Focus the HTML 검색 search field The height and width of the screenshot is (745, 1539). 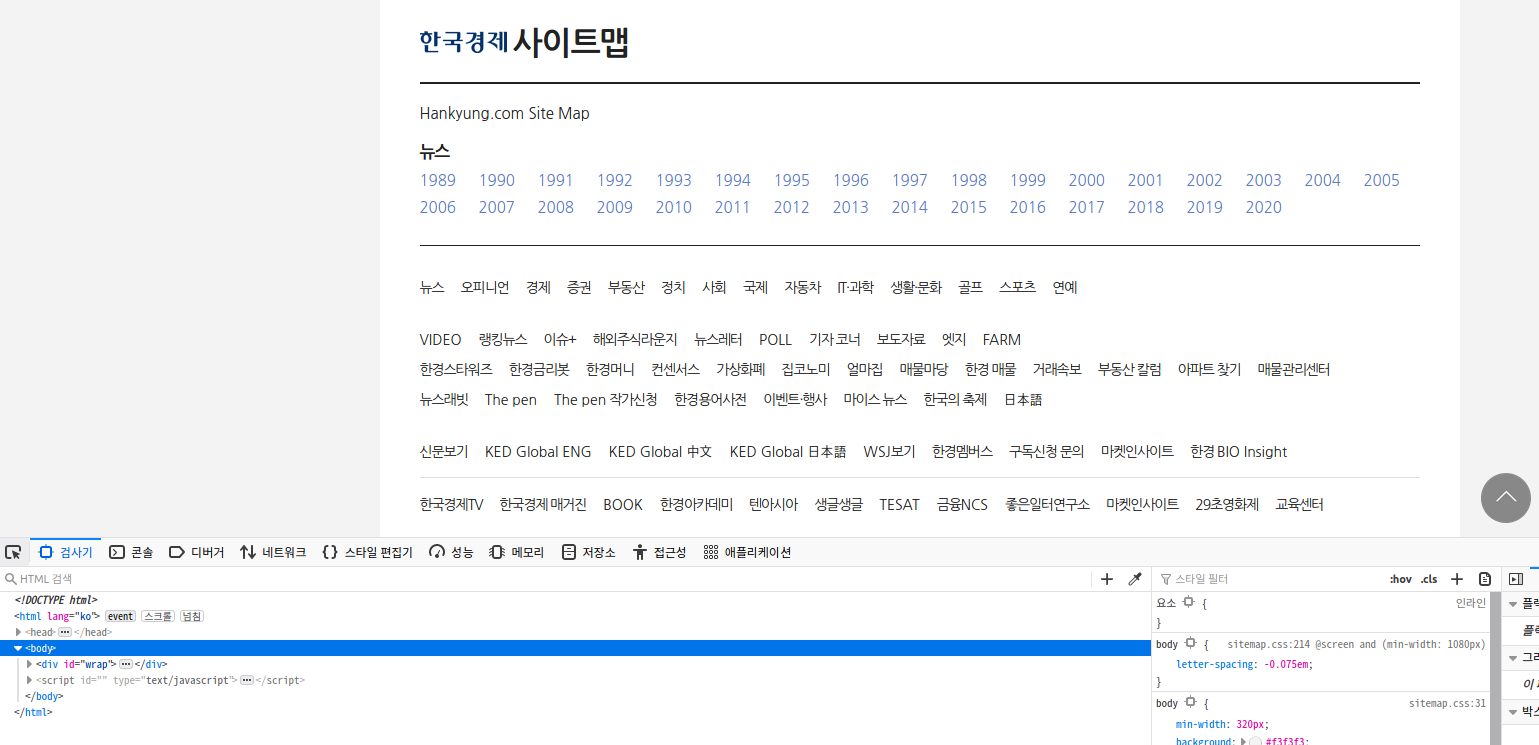[548, 579]
